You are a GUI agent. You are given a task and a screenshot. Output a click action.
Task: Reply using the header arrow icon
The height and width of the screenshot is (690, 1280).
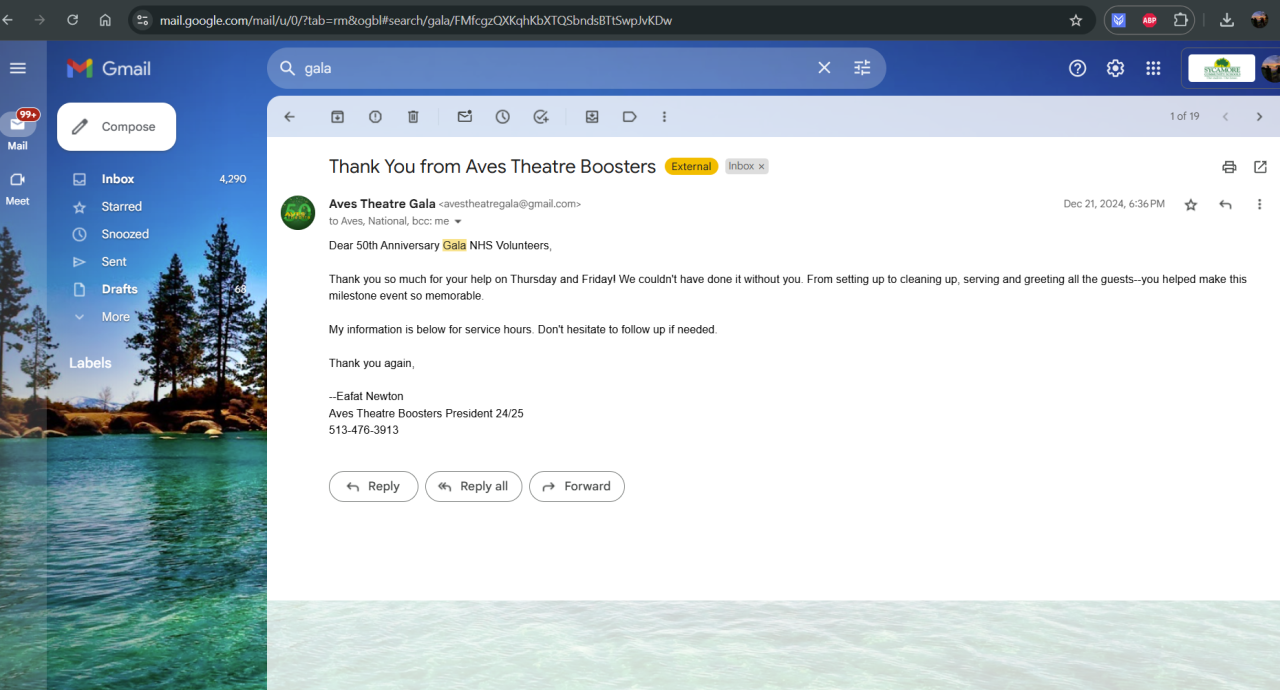pos(1225,205)
